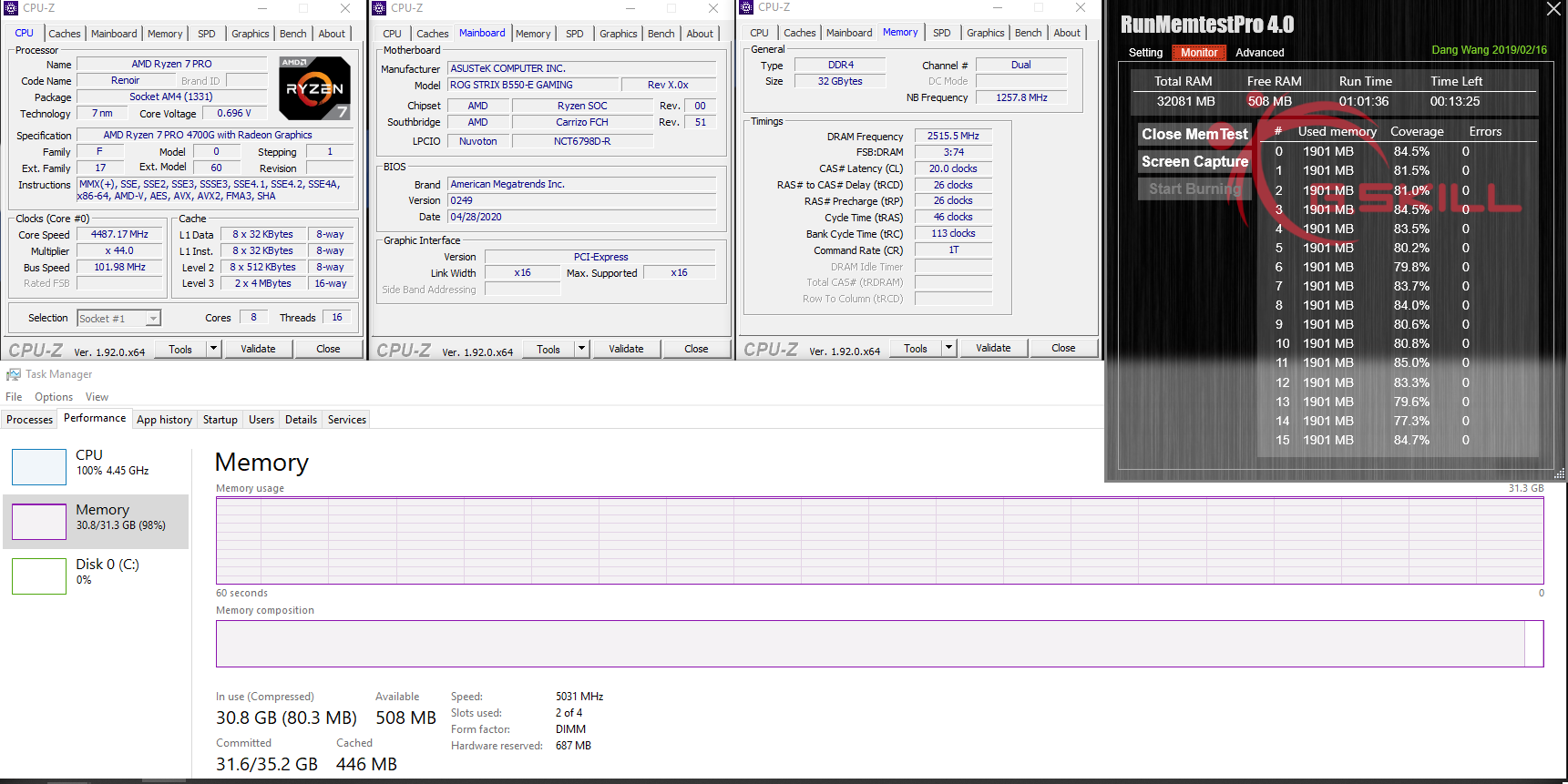Click the Ryzen 7 logo in CPU-Z
Image resolution: width=1568 pixels, height=784 pixels.
(314, 88)
